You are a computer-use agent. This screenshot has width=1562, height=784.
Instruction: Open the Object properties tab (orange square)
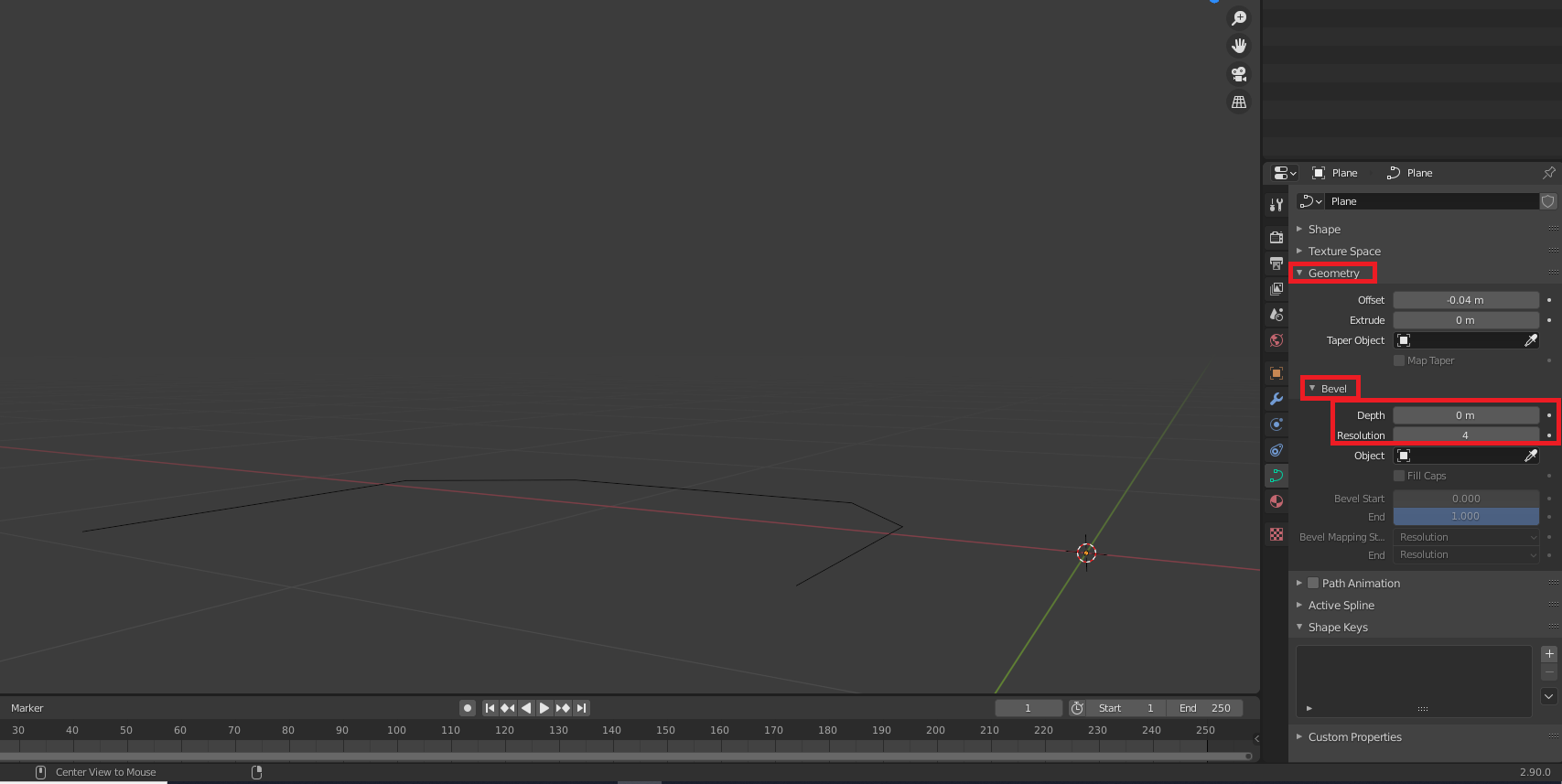(x=1277, y=373)
